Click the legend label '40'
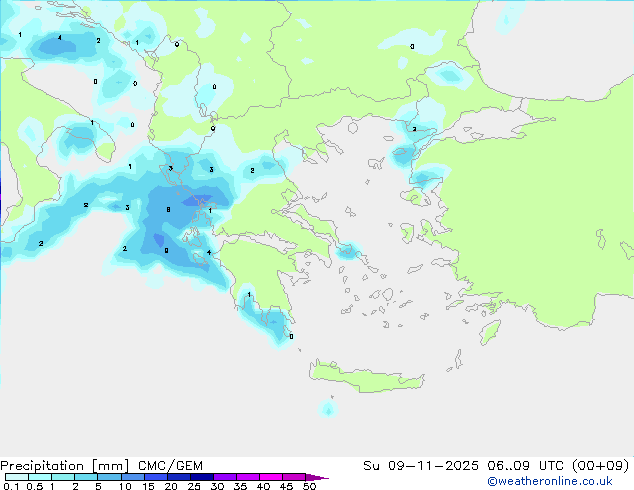This screenshot has height=490, width=634. (263, 486)
